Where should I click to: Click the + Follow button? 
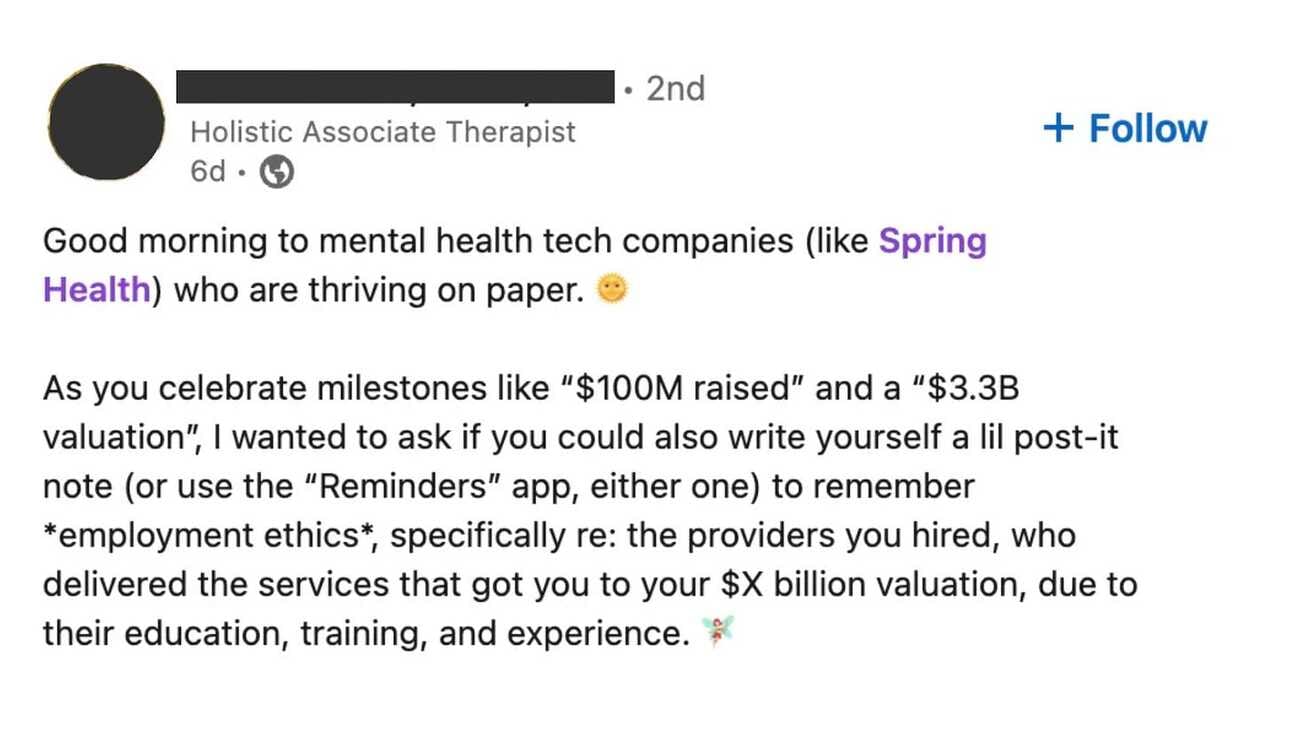[1125, 128]
